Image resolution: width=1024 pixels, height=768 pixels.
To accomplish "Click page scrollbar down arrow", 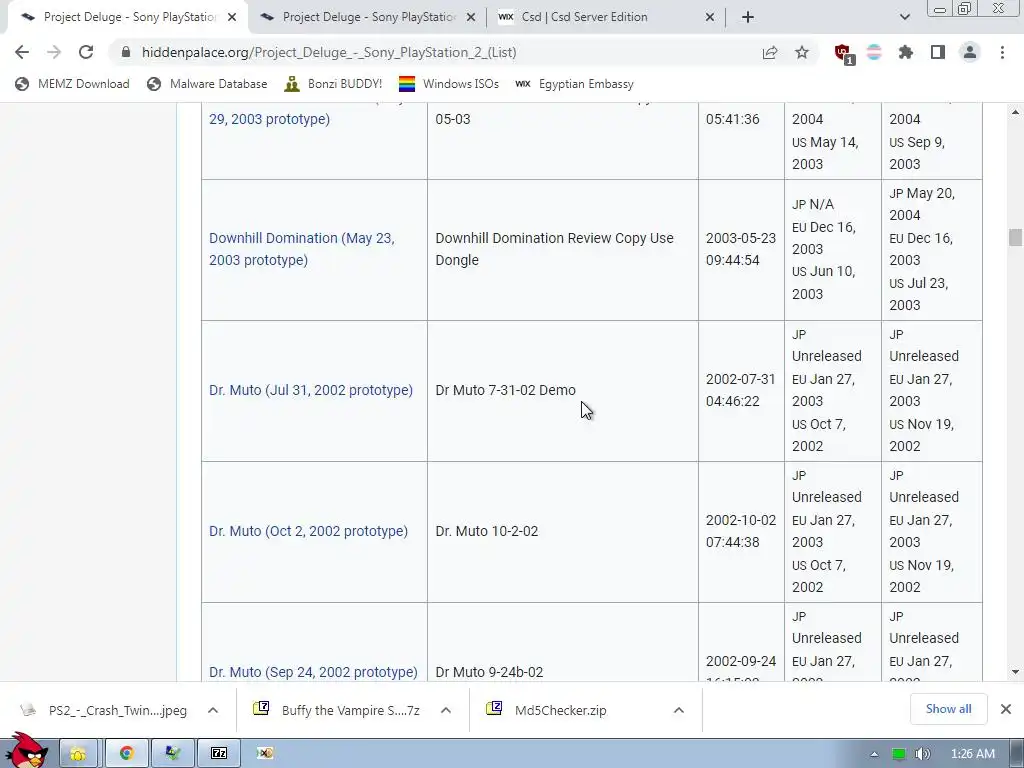I will 1015,672.
